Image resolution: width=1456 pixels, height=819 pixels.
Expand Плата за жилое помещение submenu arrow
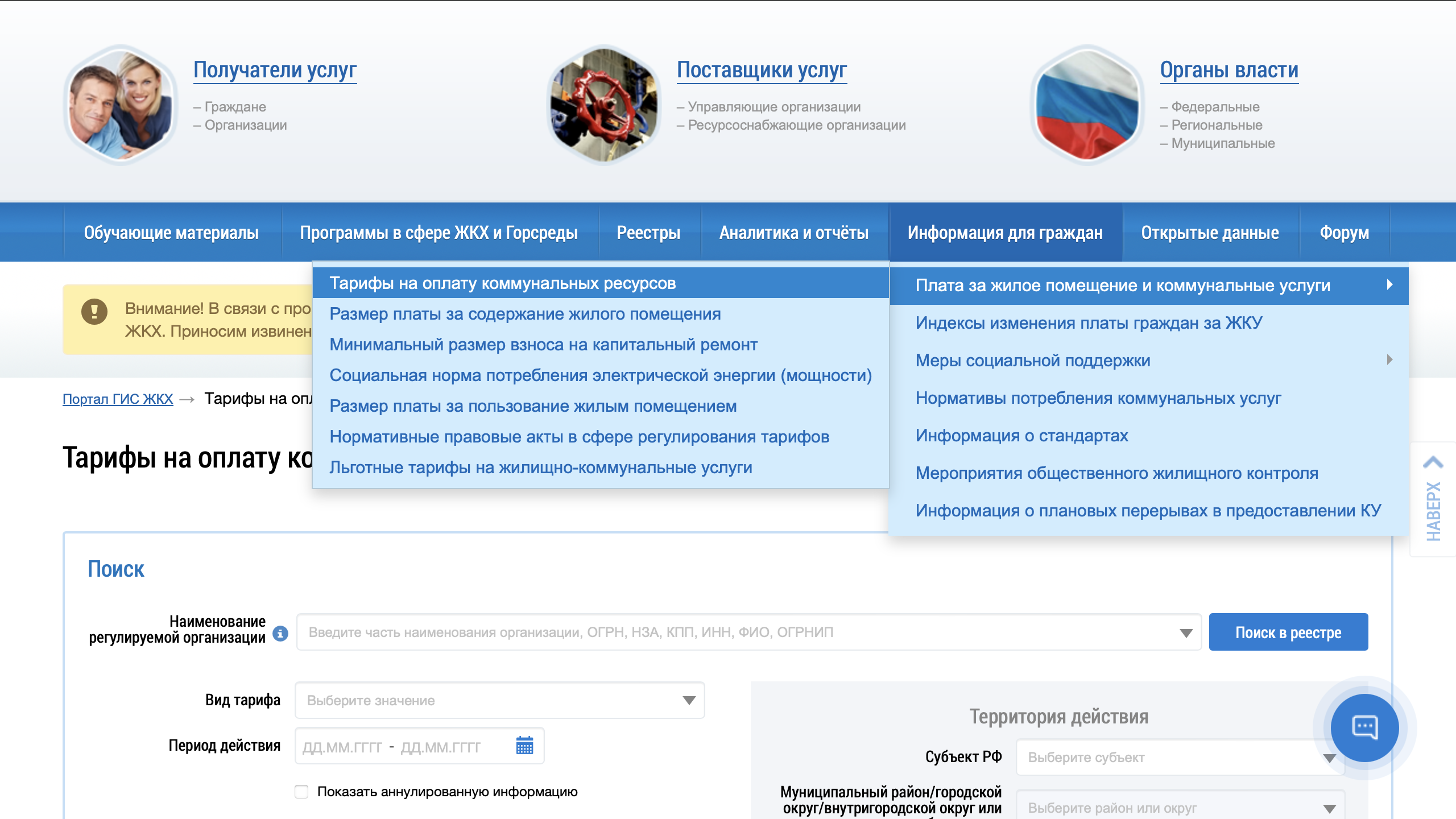click(1390, 284)
